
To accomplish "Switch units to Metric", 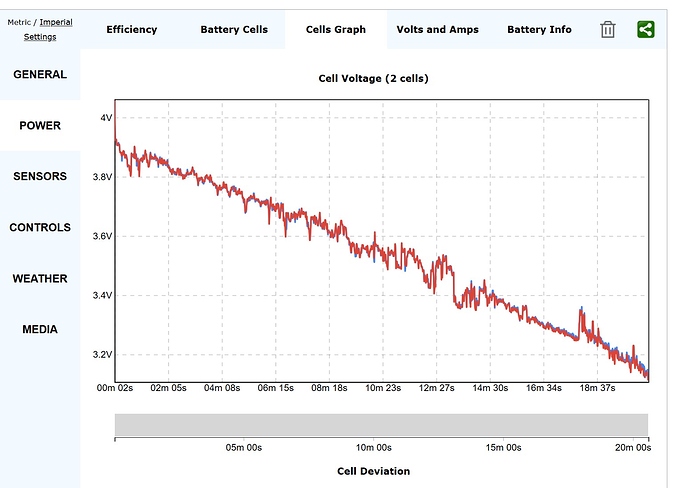I will tap(19, 22).
